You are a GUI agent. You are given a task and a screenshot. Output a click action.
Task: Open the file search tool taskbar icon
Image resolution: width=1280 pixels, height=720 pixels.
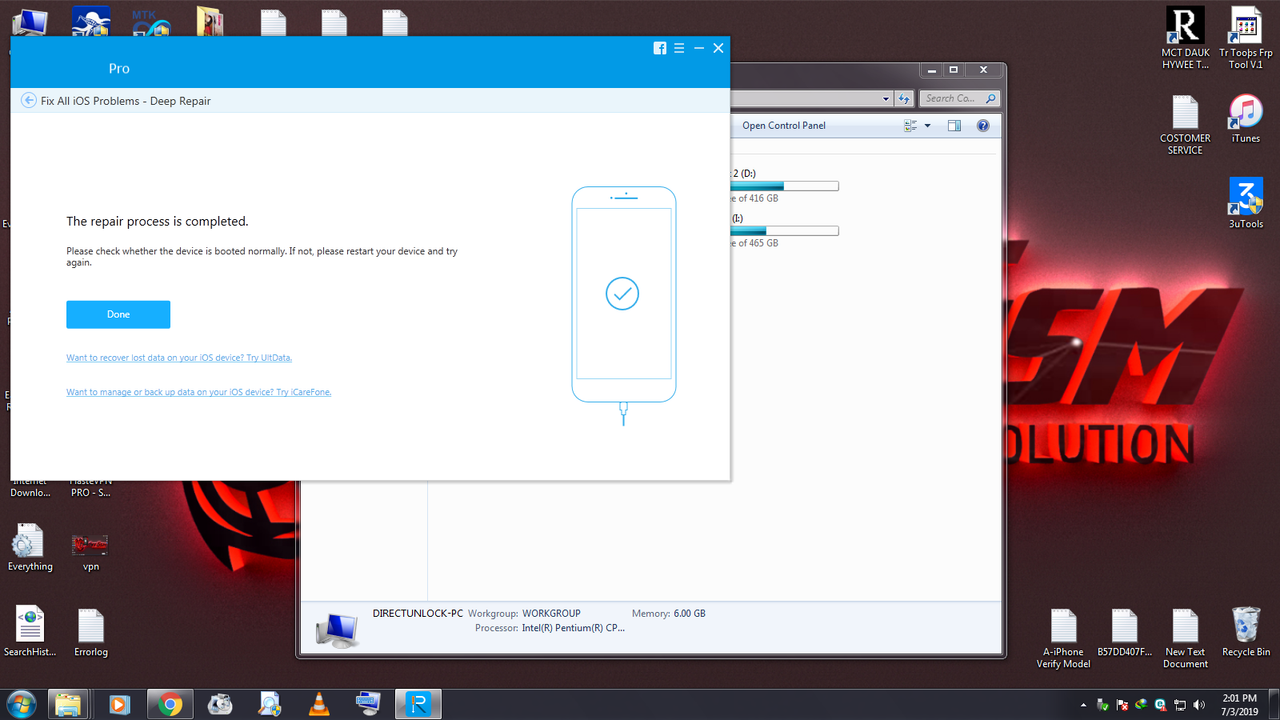tap(270, 704)
